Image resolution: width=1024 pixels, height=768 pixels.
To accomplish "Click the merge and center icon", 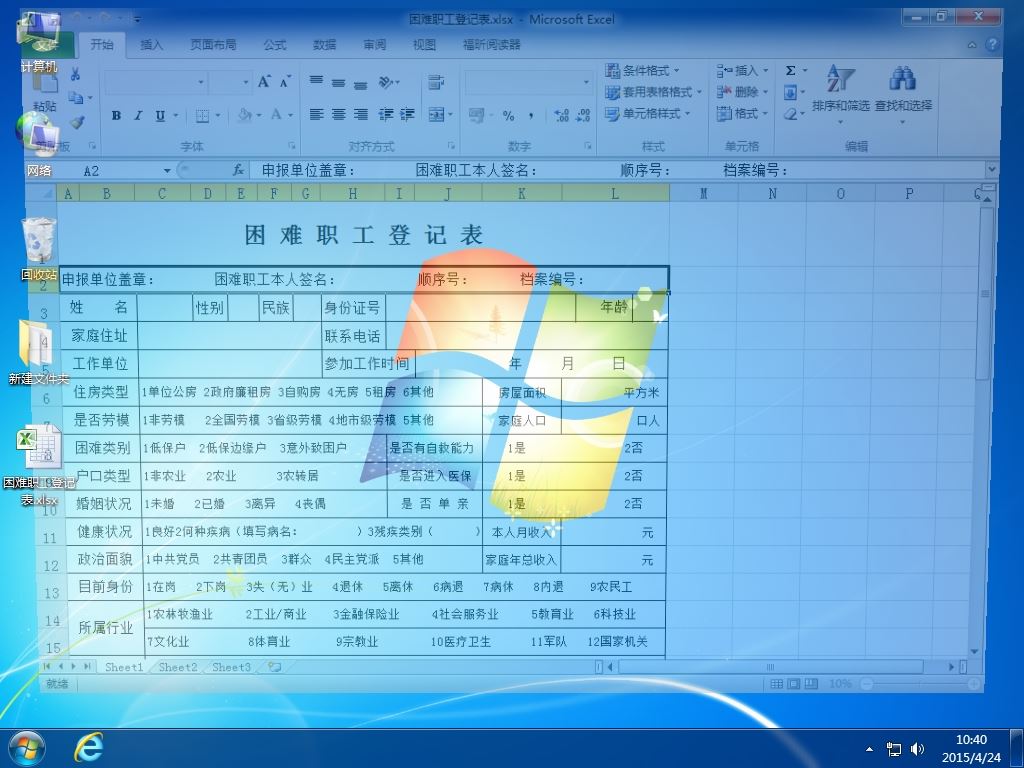I will [x=436, y=115].
